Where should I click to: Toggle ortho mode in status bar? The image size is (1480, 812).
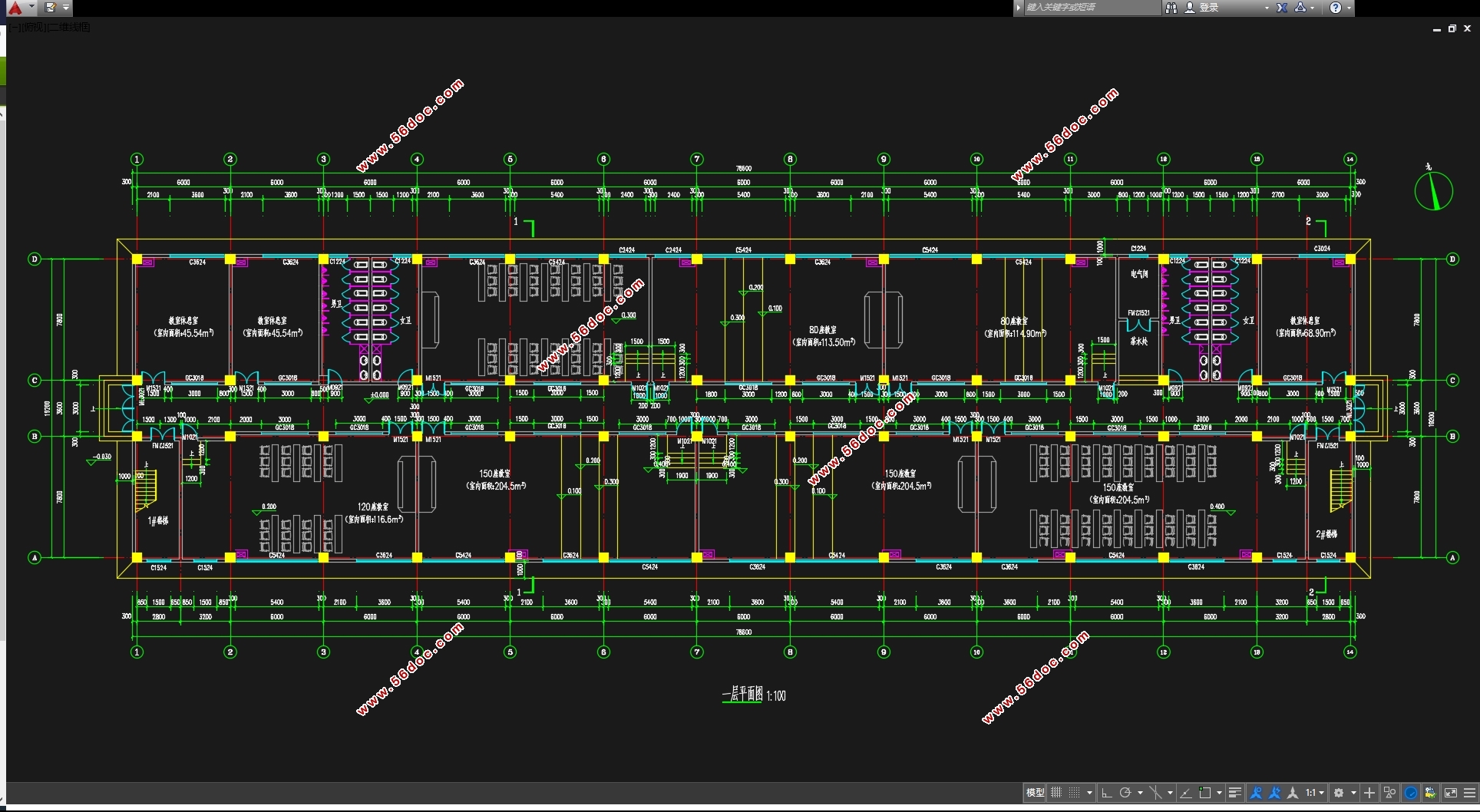[x=1107, y=793]
